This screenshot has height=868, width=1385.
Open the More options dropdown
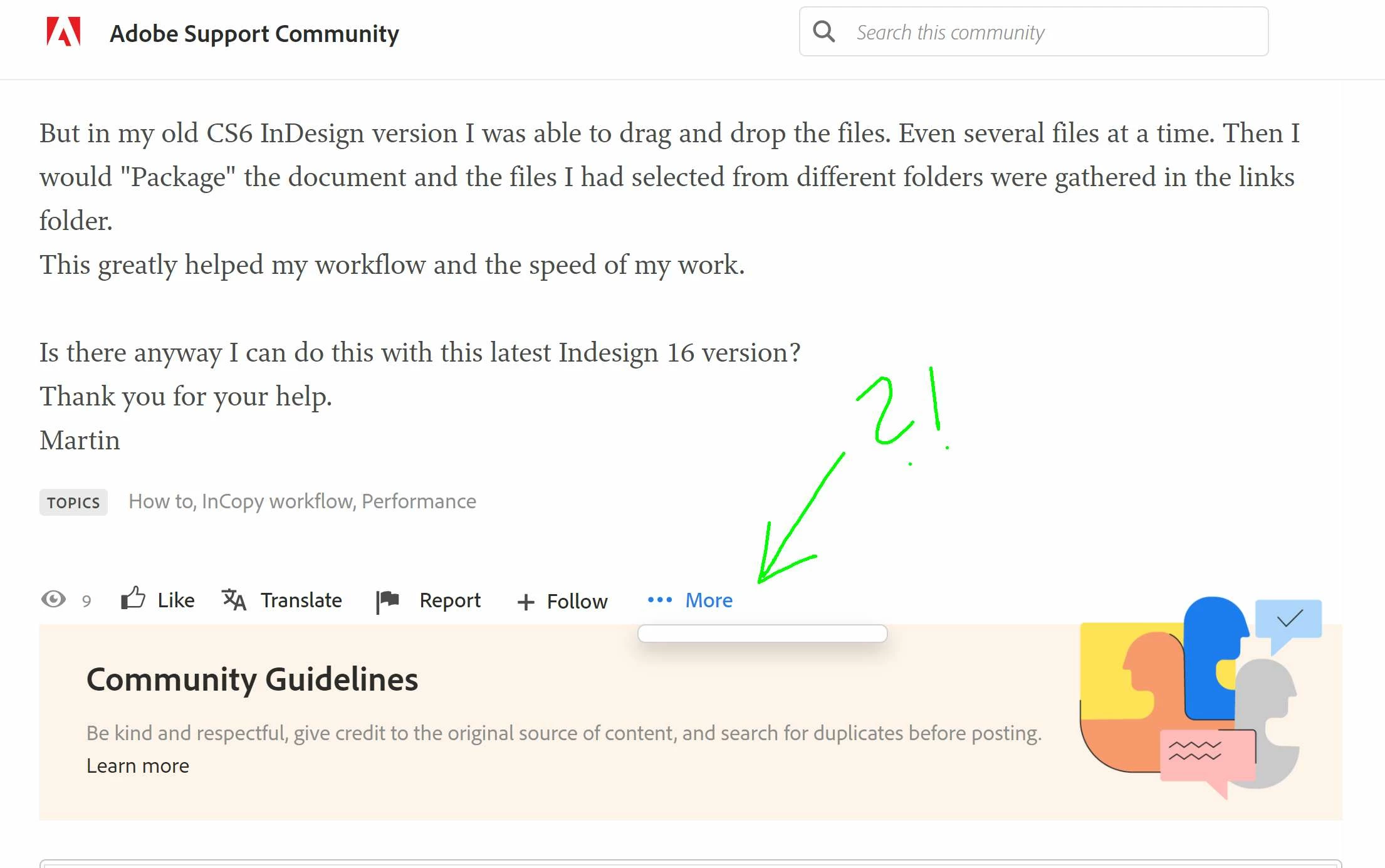tap(708, 600)
